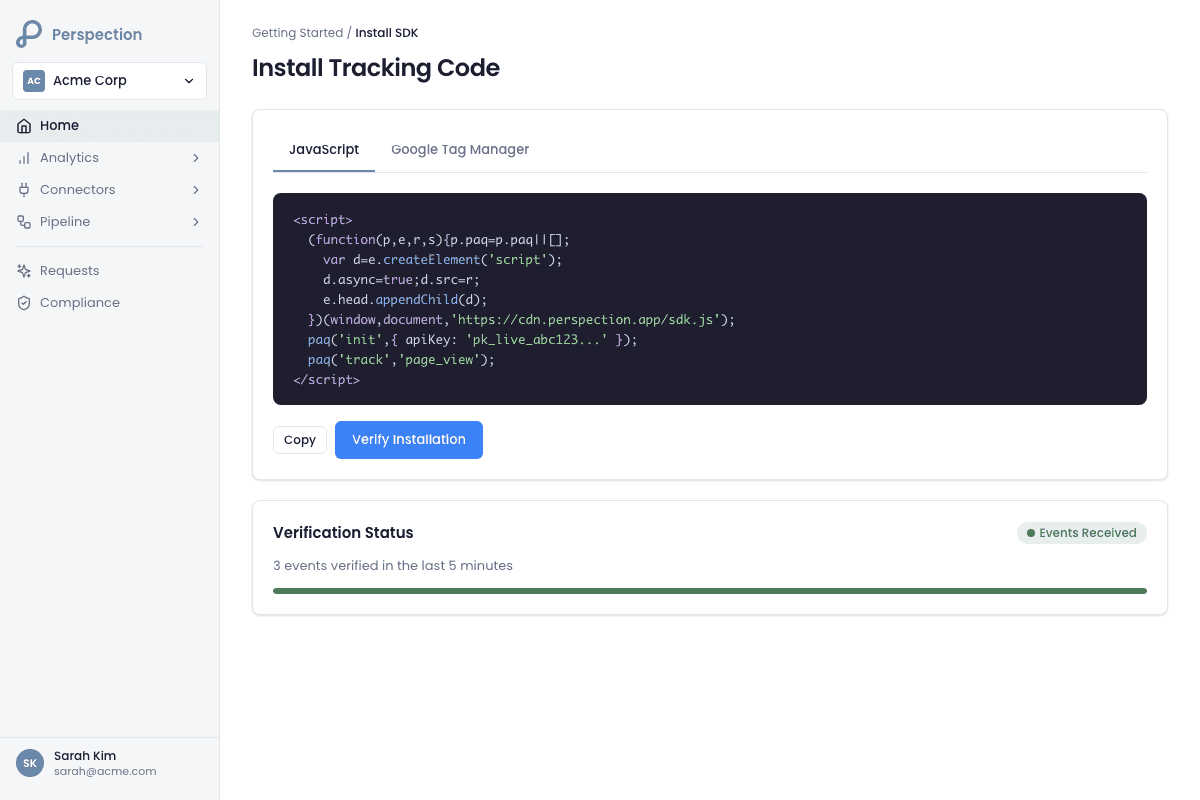Click the Perspection brand name
Screen dimensions: 1200x800
coord(97,34)
